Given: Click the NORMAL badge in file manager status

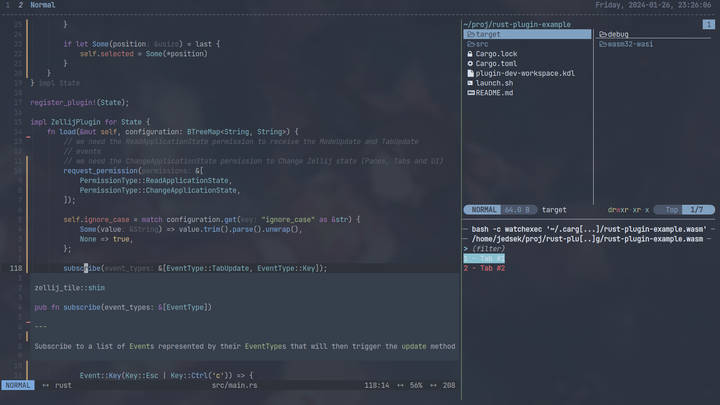Looking at the screenshot, I should [x=484, y=210].
